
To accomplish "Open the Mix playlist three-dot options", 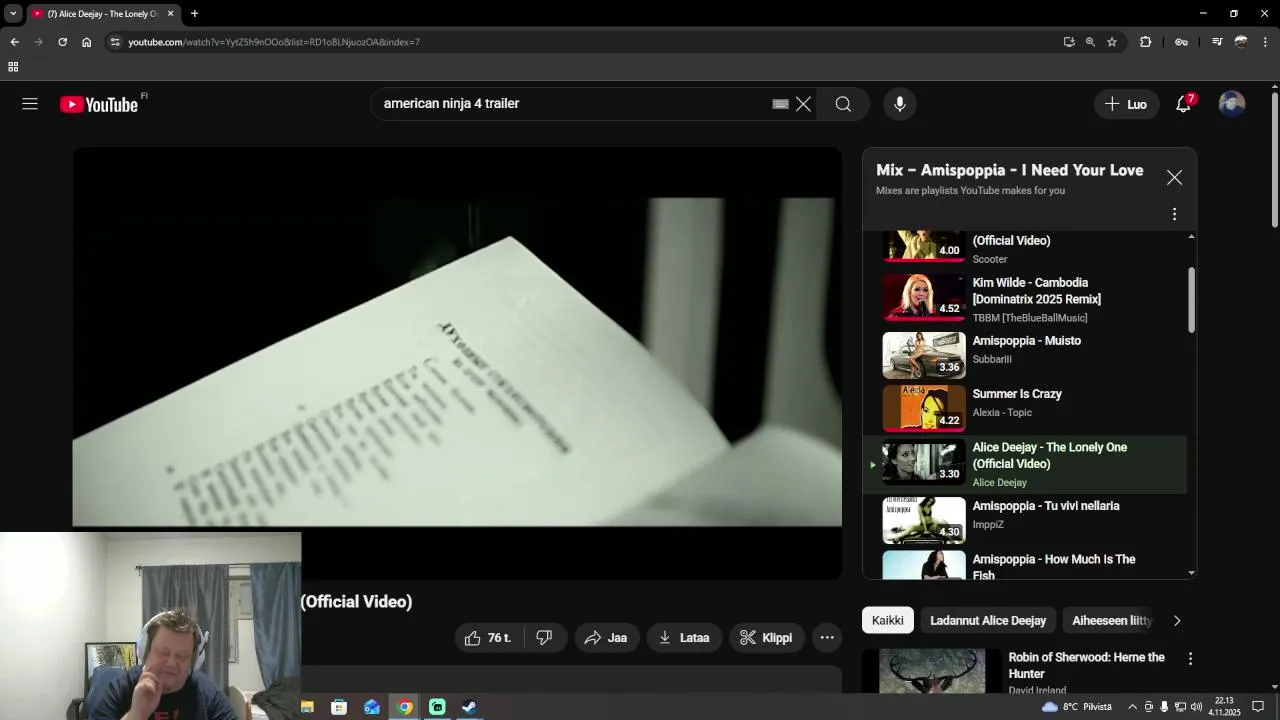I will click(x=1174, y=214).
